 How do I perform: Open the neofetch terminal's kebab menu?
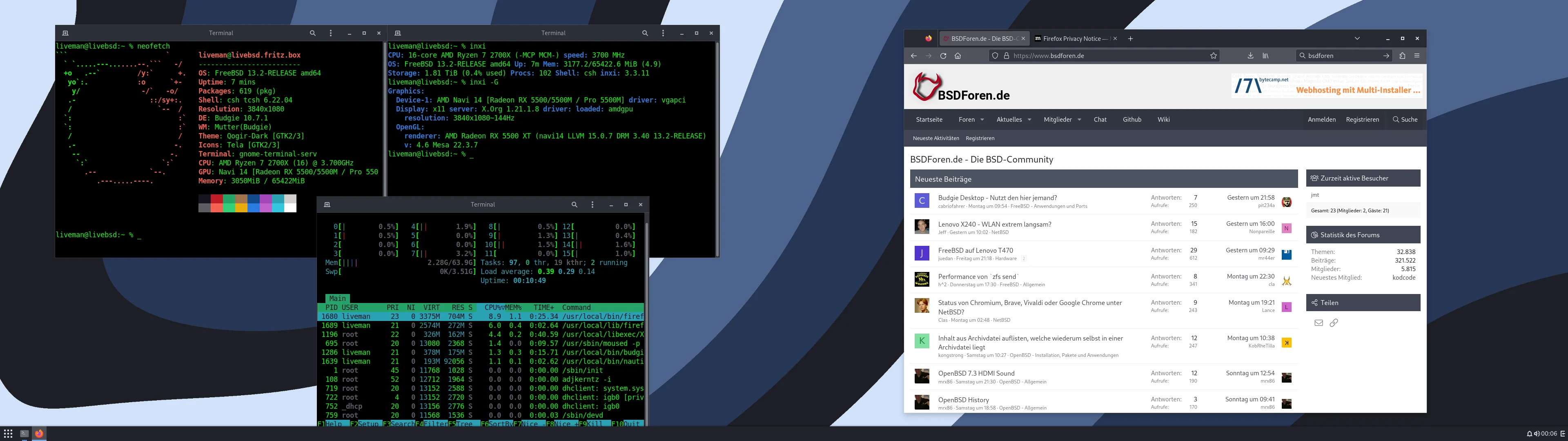330,33
